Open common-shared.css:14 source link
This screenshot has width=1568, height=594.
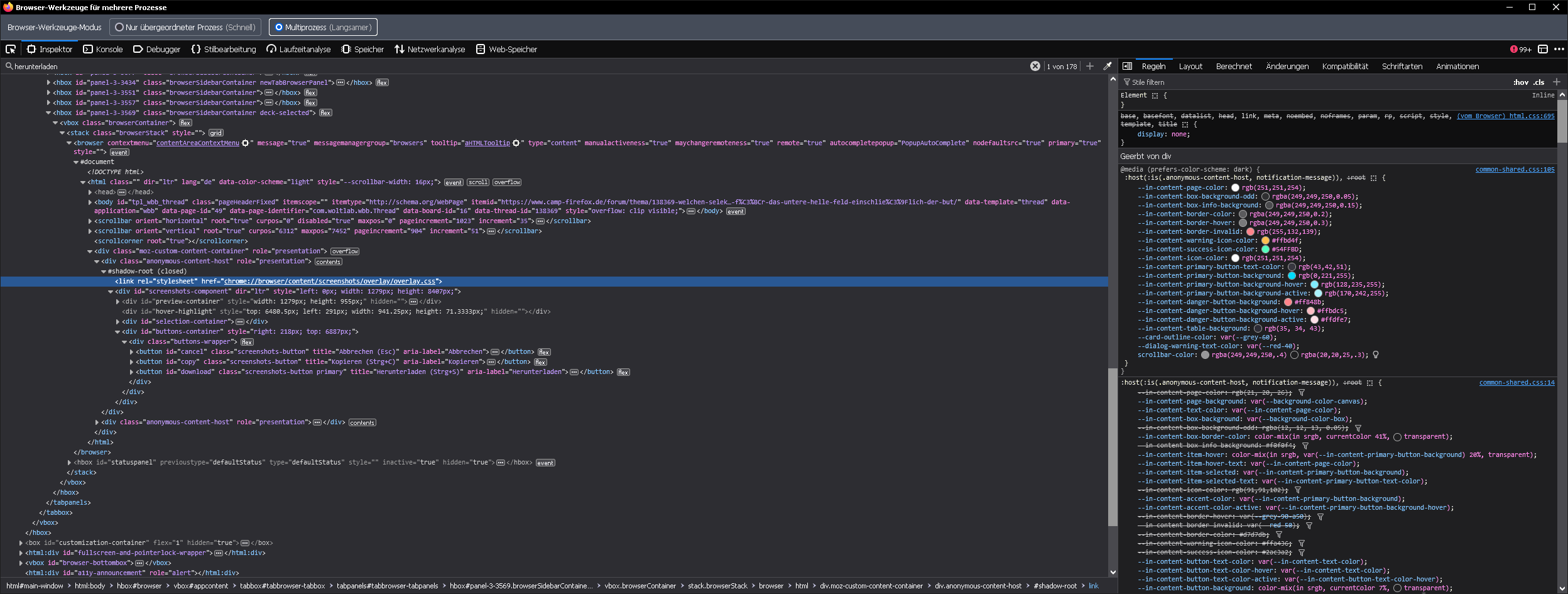(1517, 383)
